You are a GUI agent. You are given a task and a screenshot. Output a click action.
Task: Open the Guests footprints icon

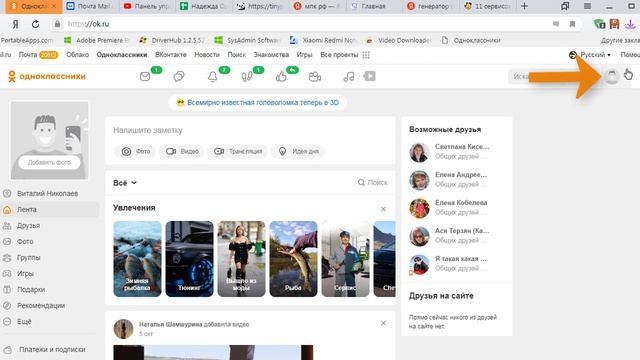pyautogui.click(x=247, y=76)
